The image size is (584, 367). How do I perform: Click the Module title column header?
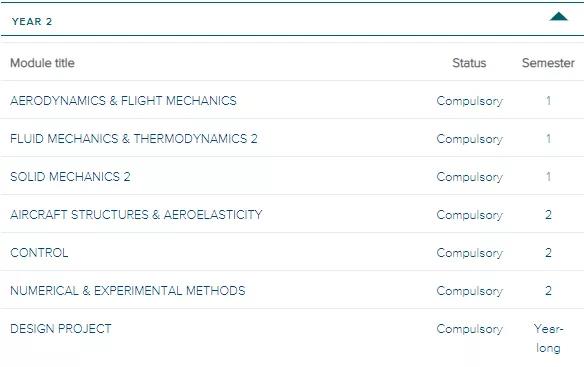42,63
